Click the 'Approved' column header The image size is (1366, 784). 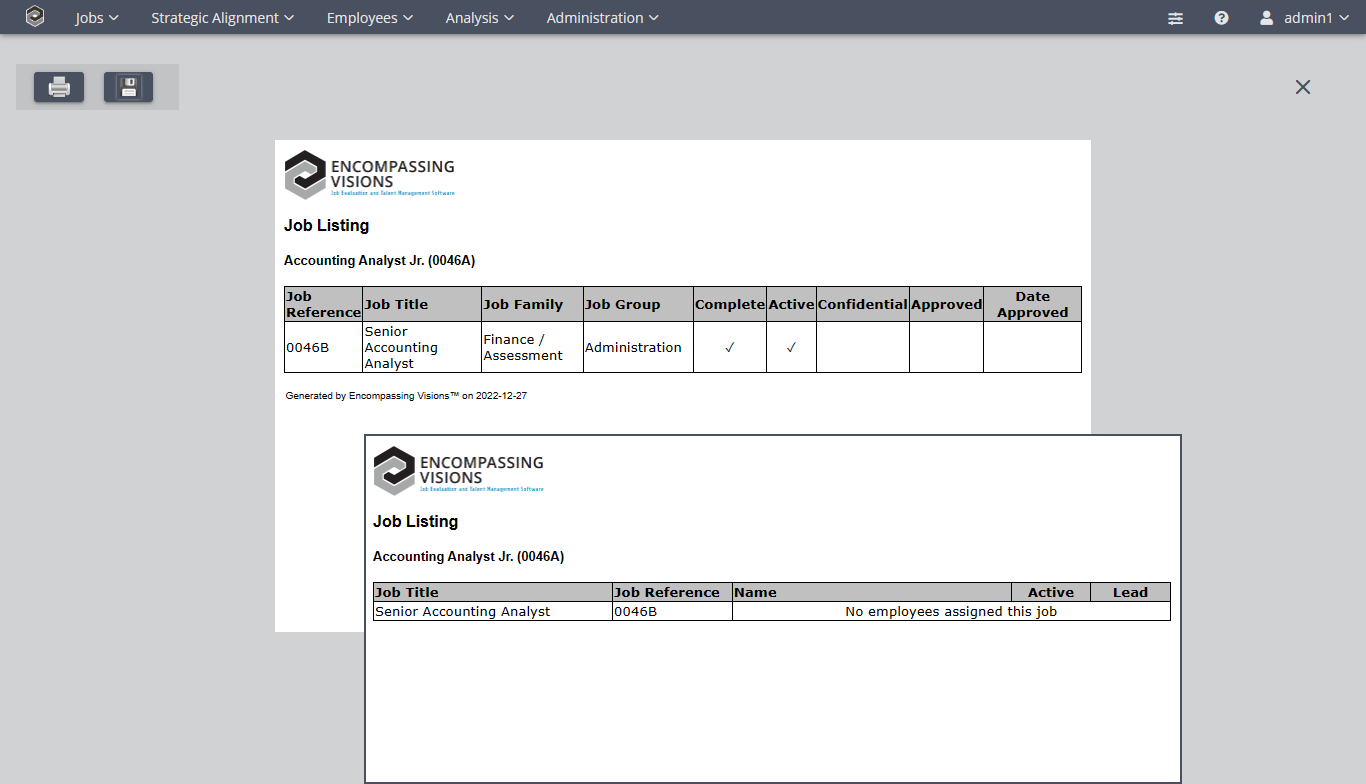[946, 305]
